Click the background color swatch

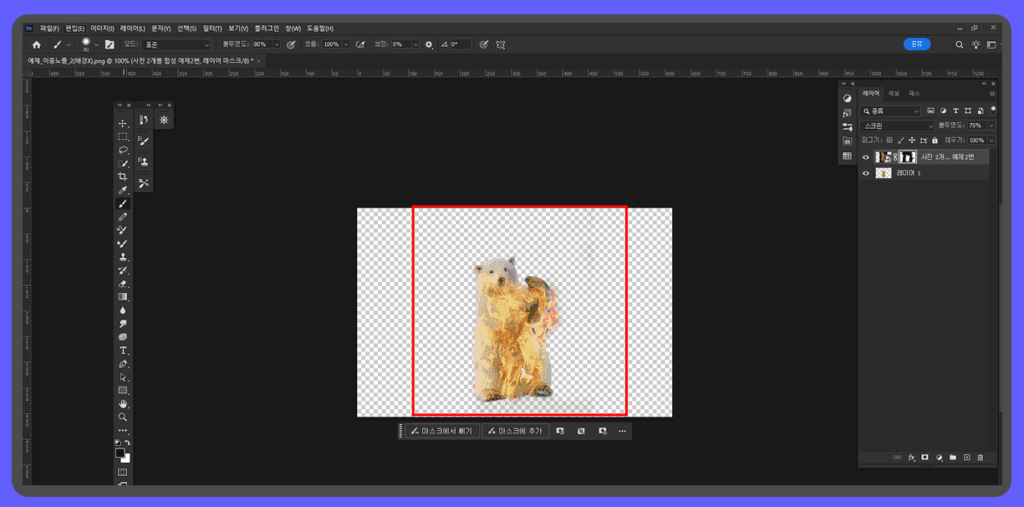point(125,458)
